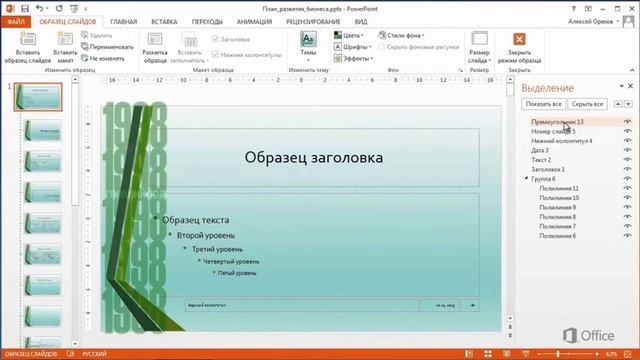
Task: Select Полилиния 11 in Selection pane
Action: tap(559, 188)
